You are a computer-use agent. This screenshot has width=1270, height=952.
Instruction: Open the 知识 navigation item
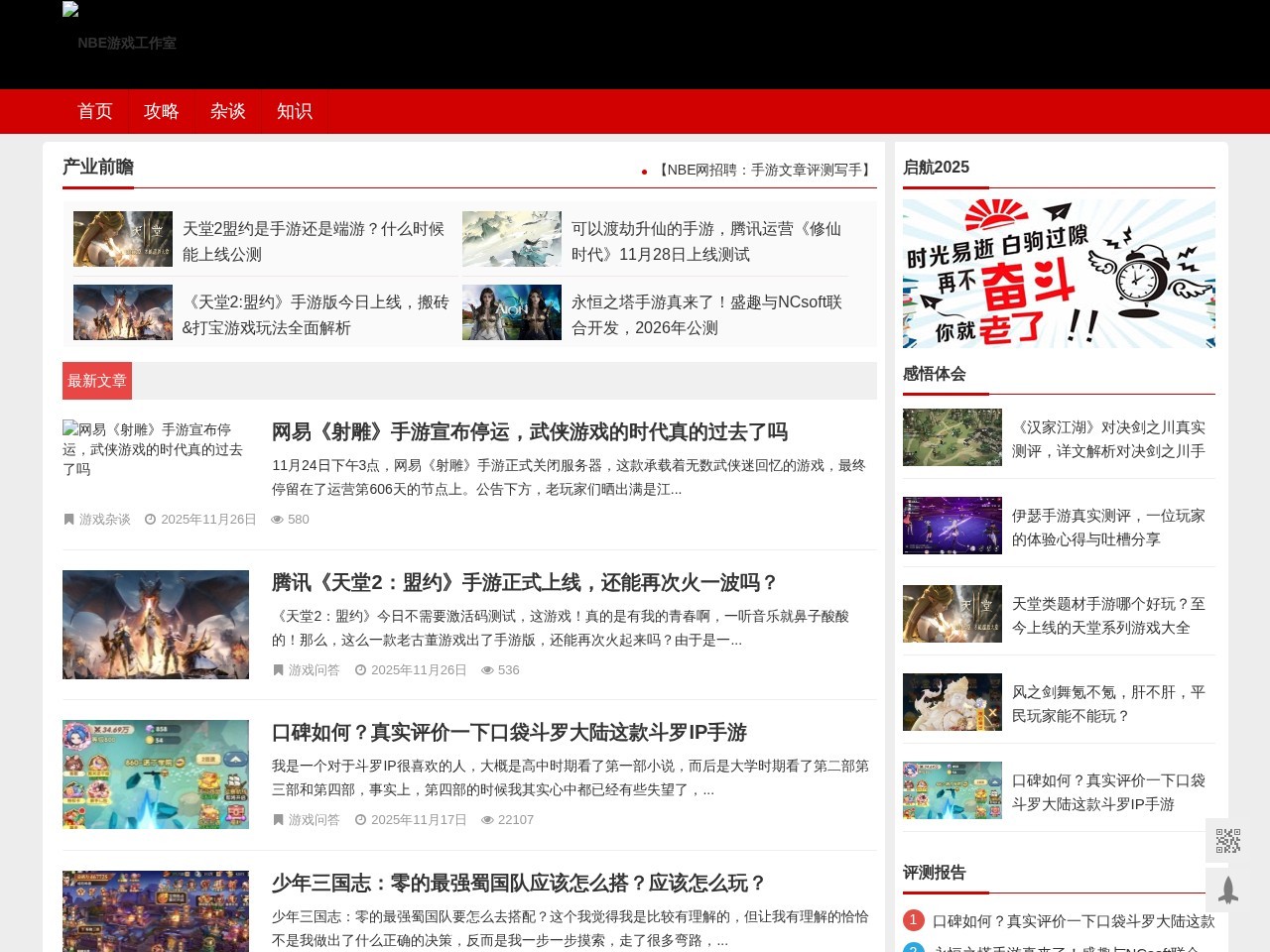[295, 111]
